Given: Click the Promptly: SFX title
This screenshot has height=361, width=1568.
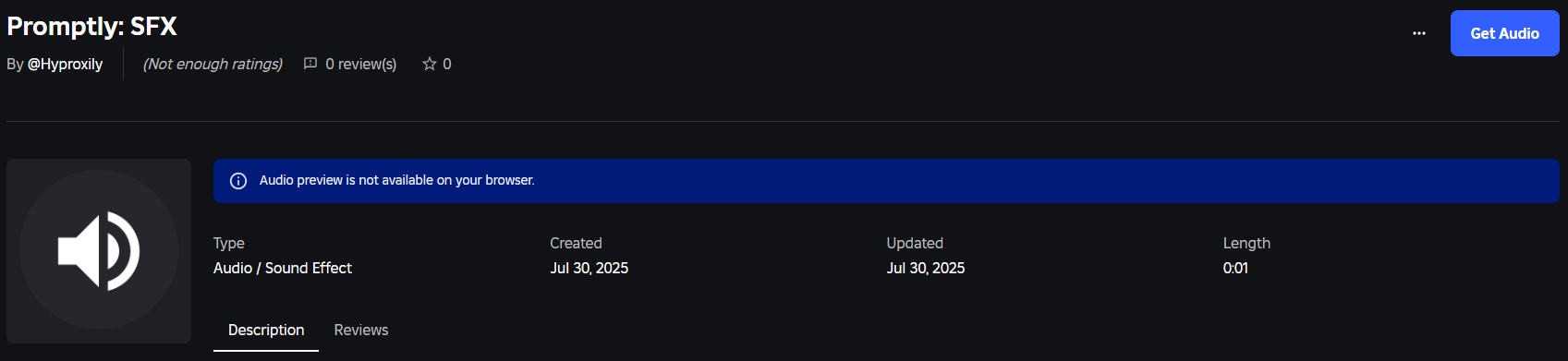Looking at the screenshot, I should pyautogui.click(x=91, y=26).
